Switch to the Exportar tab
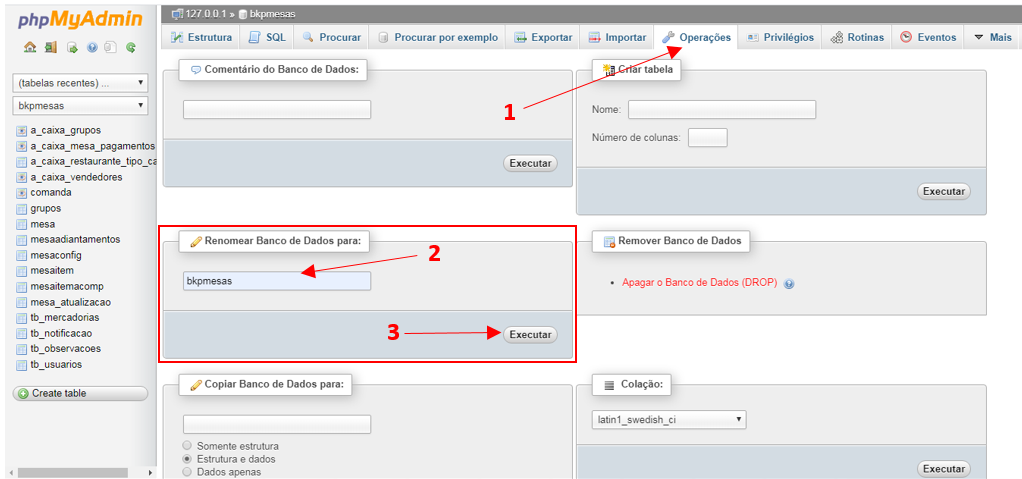Viewport: 1022px width, 479px height. (x=543, y=37)
